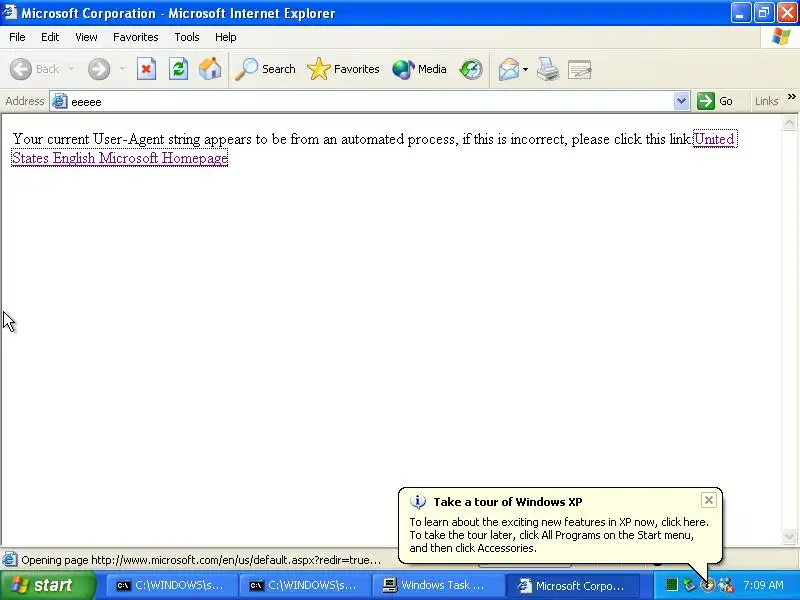Click the address bar containing eeeee

pyautogui.click(x=369, y=102)
